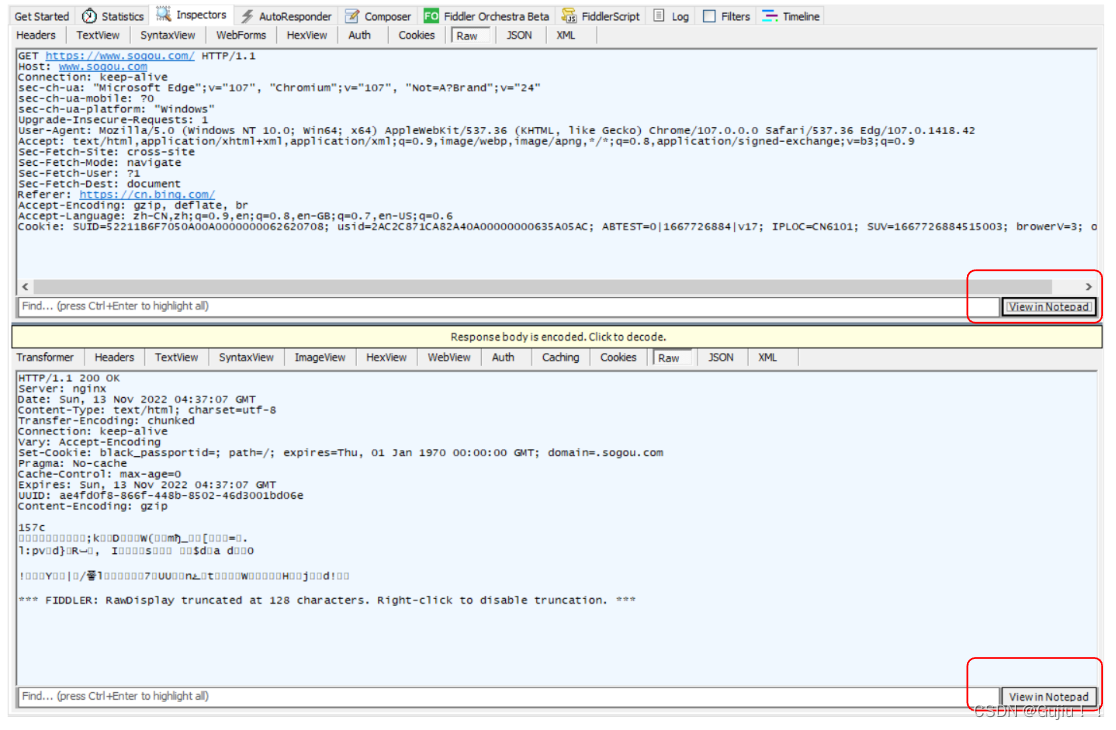
Task: Open the https://cn.bing.com/ Referer link
Action: coord(147,194)
